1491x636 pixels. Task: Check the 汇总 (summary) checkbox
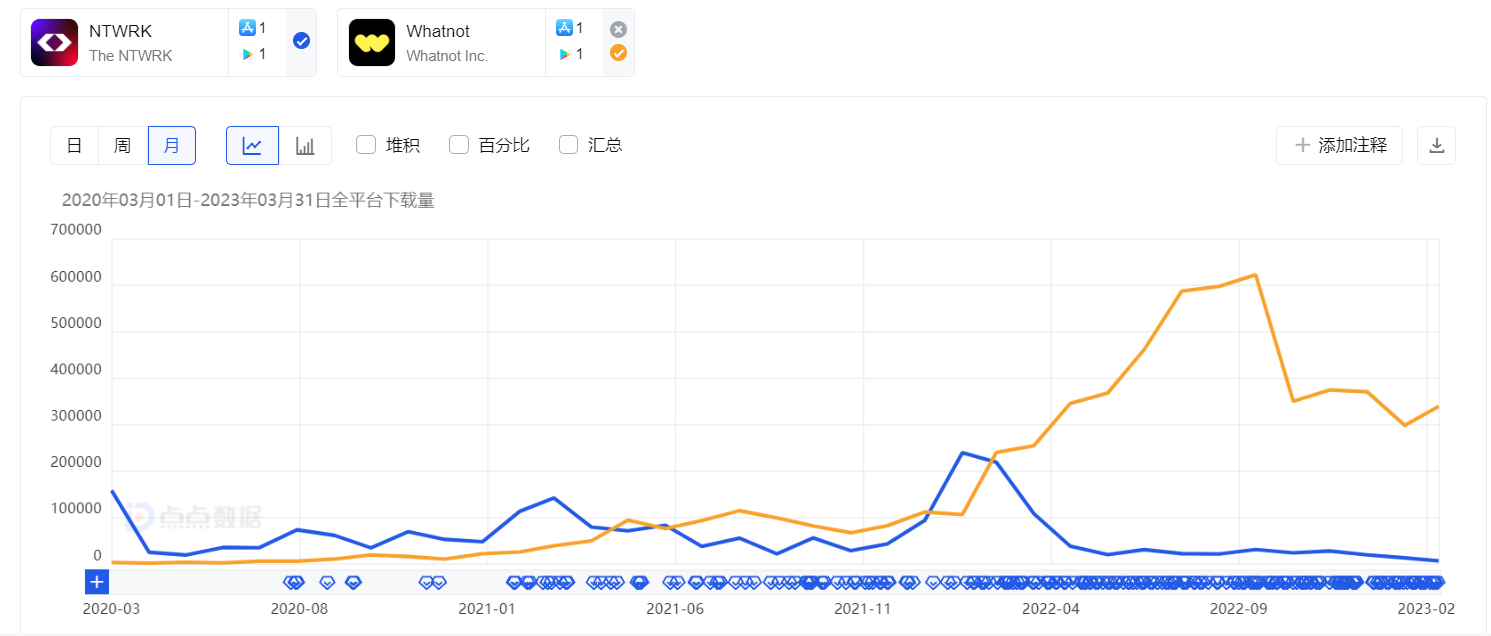click(569, 144)
